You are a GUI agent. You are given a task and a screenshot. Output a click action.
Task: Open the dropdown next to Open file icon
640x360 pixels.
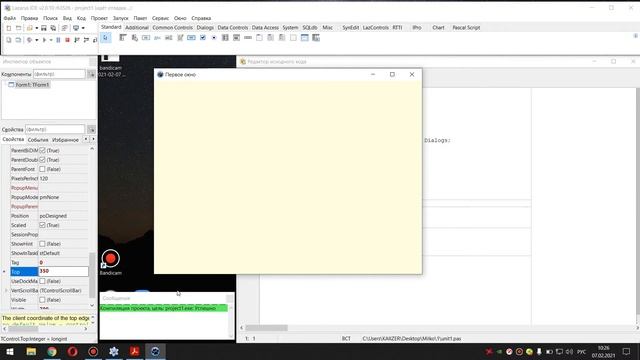click(36, 28)
